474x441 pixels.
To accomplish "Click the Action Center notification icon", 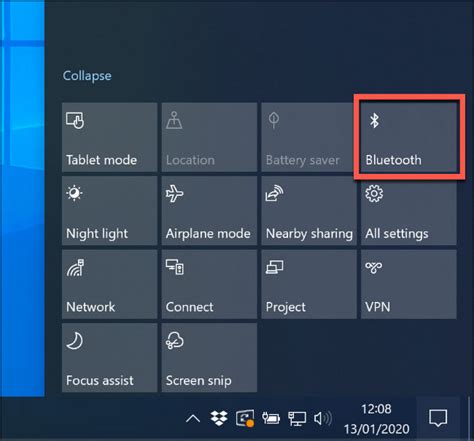I will [438, 418].
